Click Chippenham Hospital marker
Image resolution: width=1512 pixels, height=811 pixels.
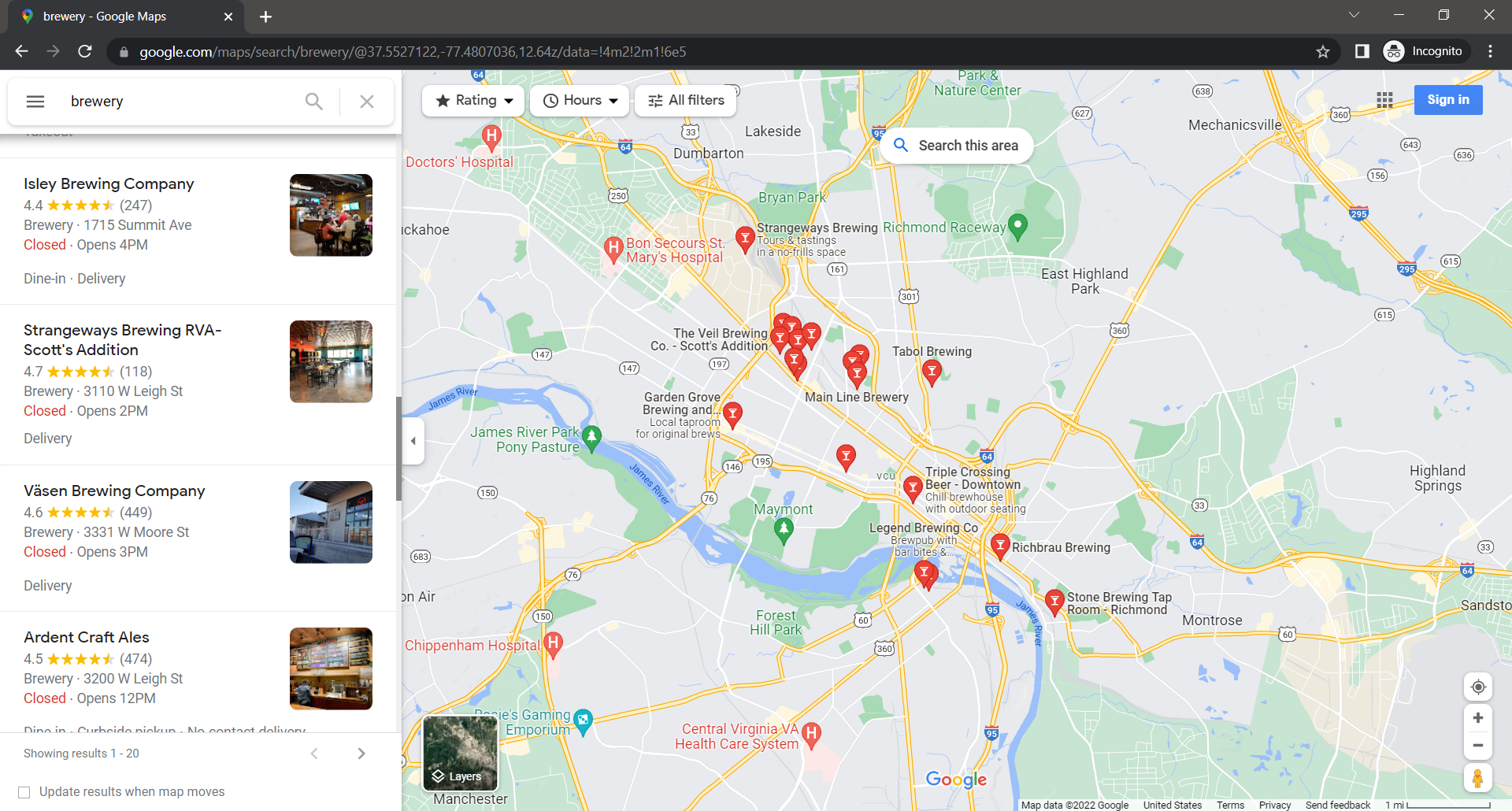554,645
